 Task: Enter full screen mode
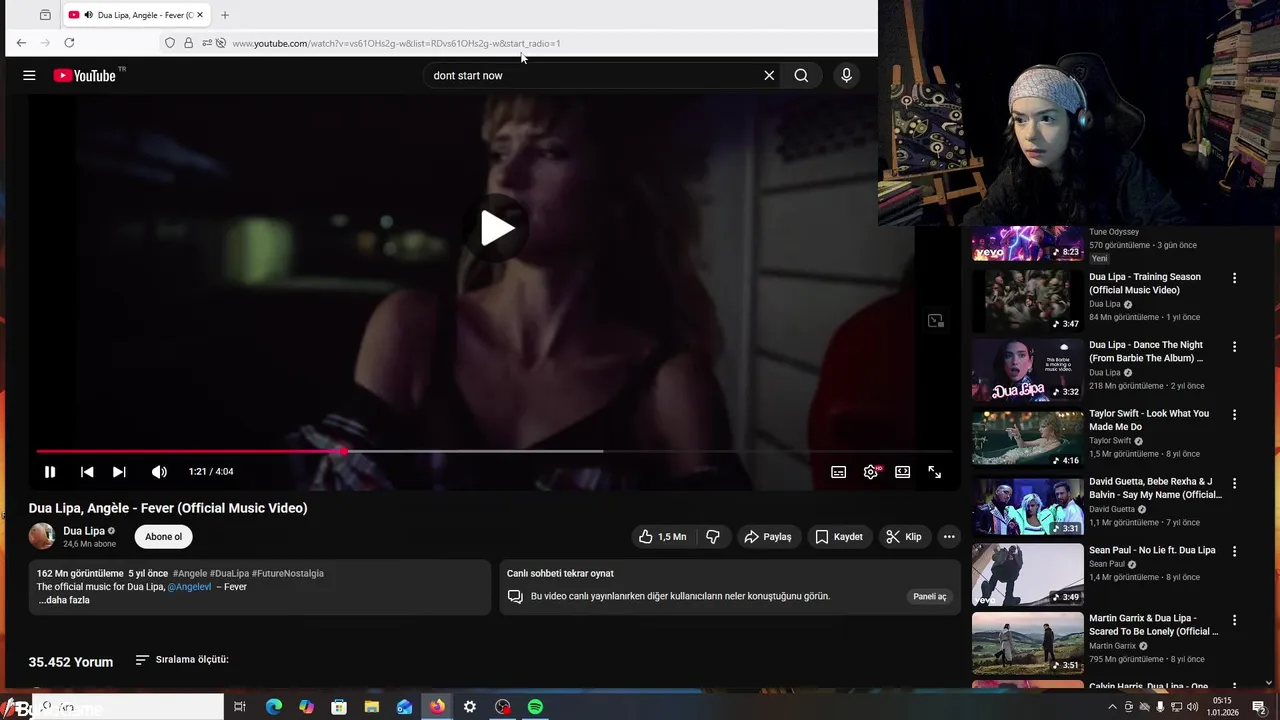pos(935,472)
